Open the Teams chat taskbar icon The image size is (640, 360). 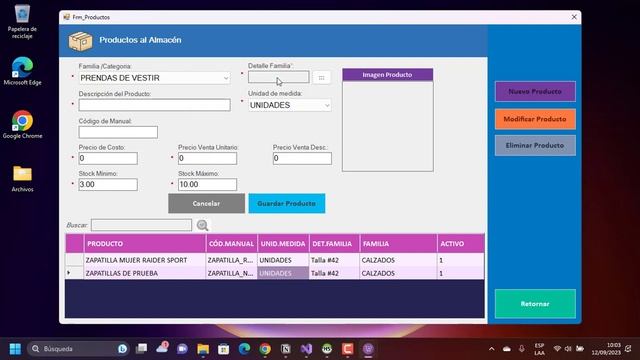(x=182, y=349)
